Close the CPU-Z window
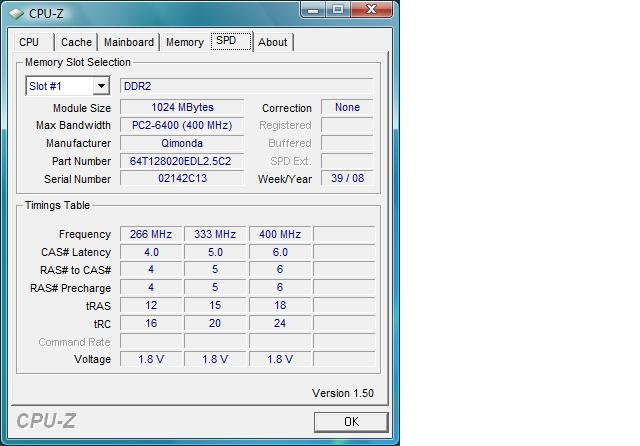Screen dimensions: 640x446 tap(374, 10)
